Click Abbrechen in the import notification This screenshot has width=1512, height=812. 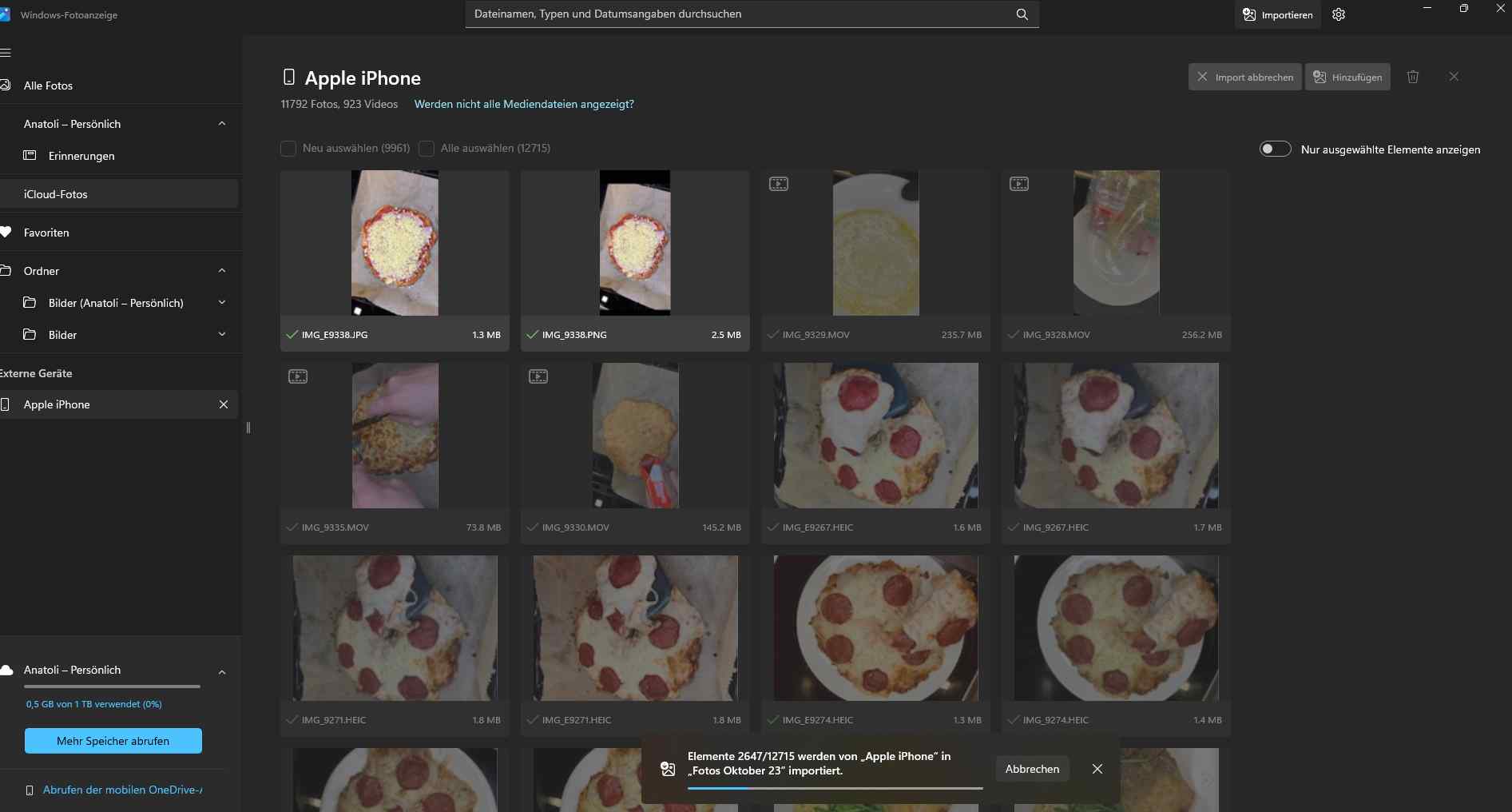tap(1032, 769)
